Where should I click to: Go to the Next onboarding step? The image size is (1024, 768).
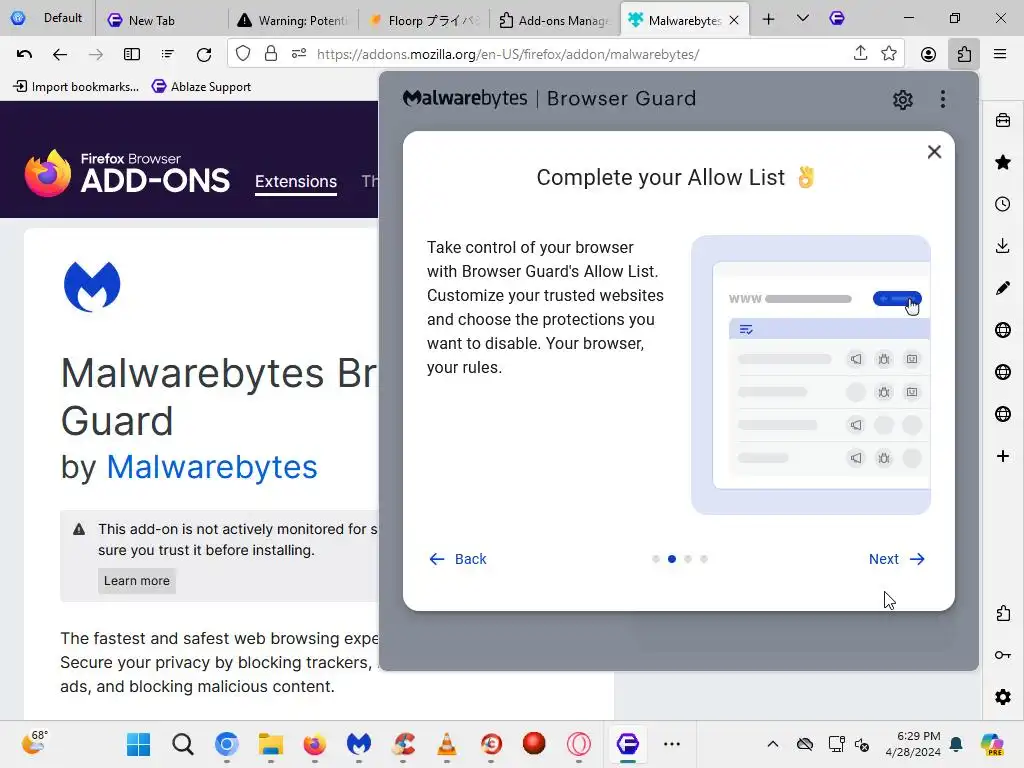coord(897,559)
